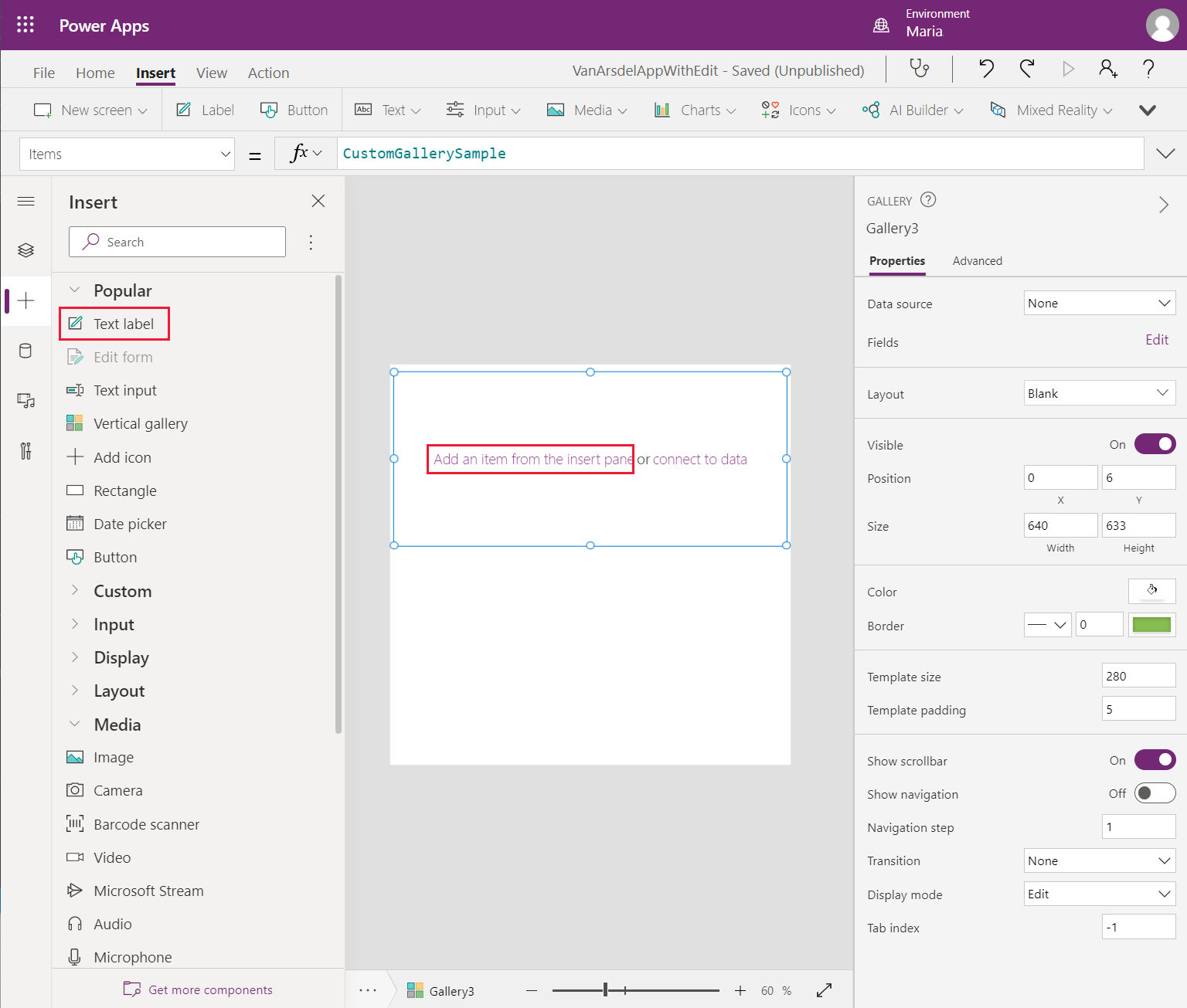Toggle the Show navigation switch

tap(1155, 793)
